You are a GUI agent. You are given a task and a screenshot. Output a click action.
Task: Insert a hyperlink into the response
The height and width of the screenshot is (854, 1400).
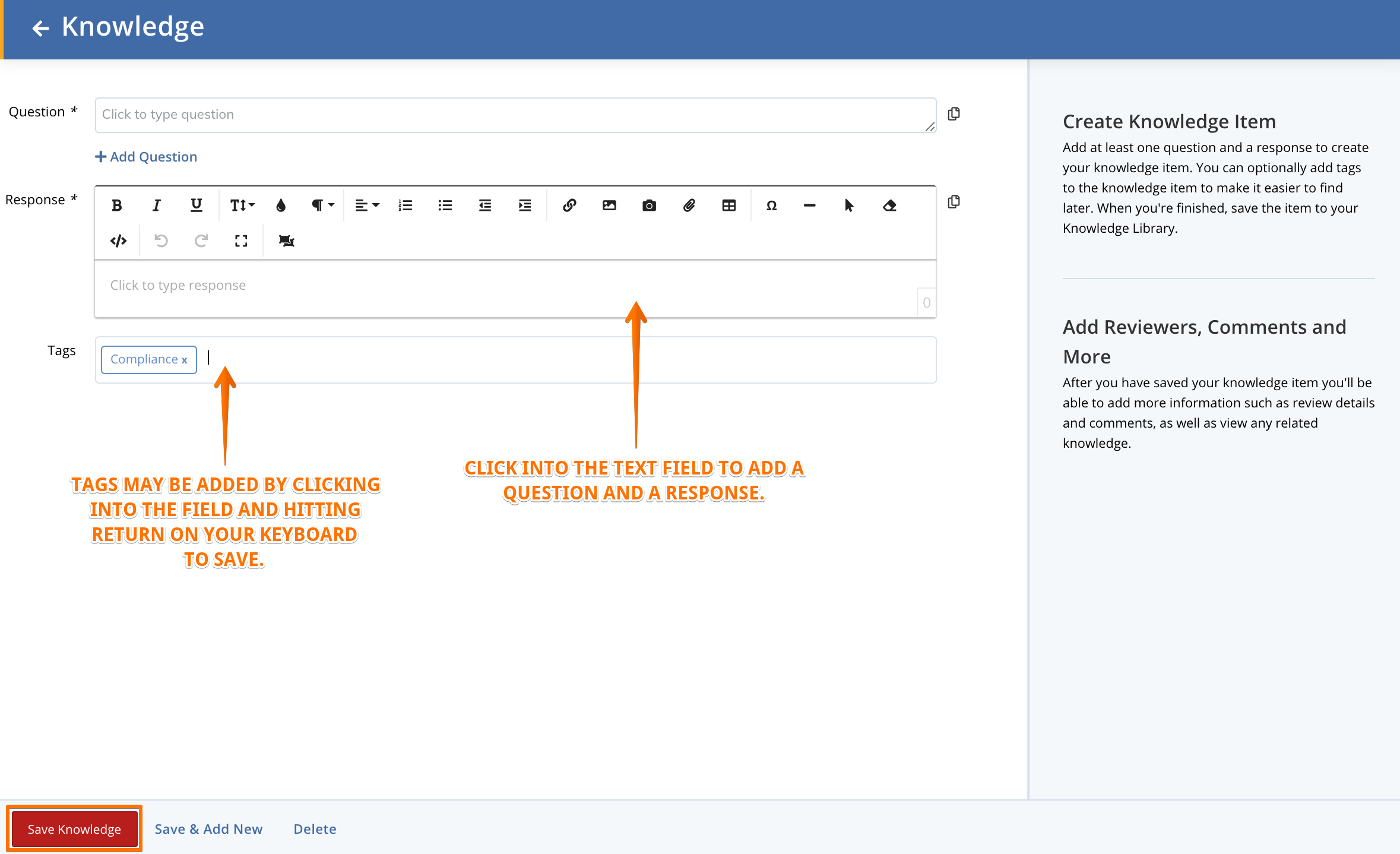[569, 205]
